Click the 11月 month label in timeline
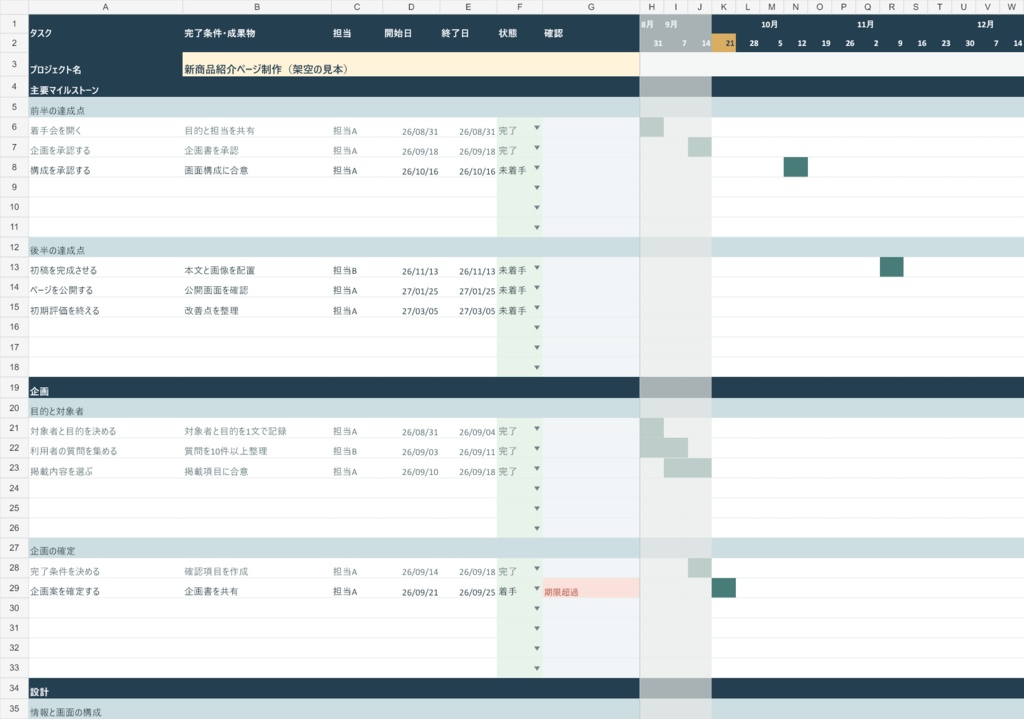This screenshot has height=719, width=1024. [865, 24]
